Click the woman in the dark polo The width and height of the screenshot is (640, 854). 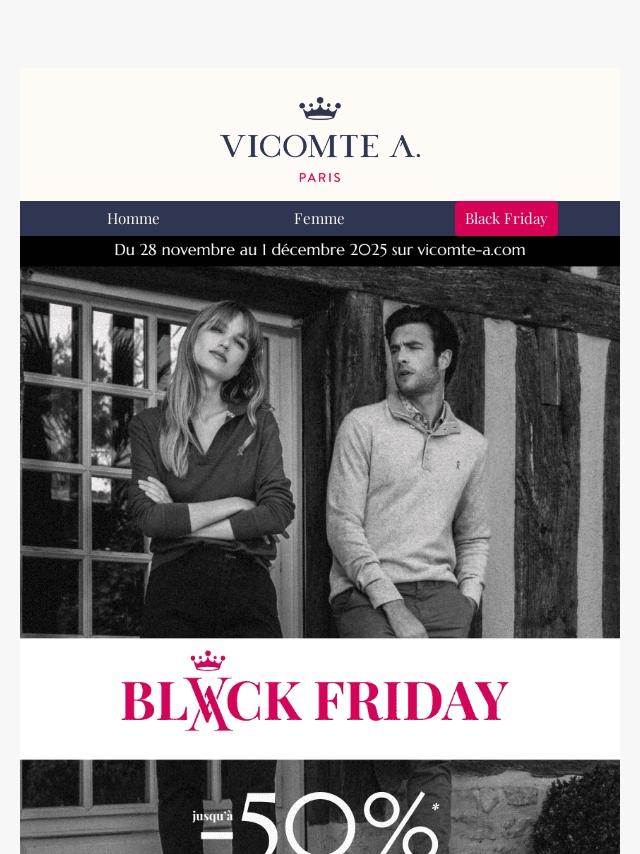tap(212, 470)
